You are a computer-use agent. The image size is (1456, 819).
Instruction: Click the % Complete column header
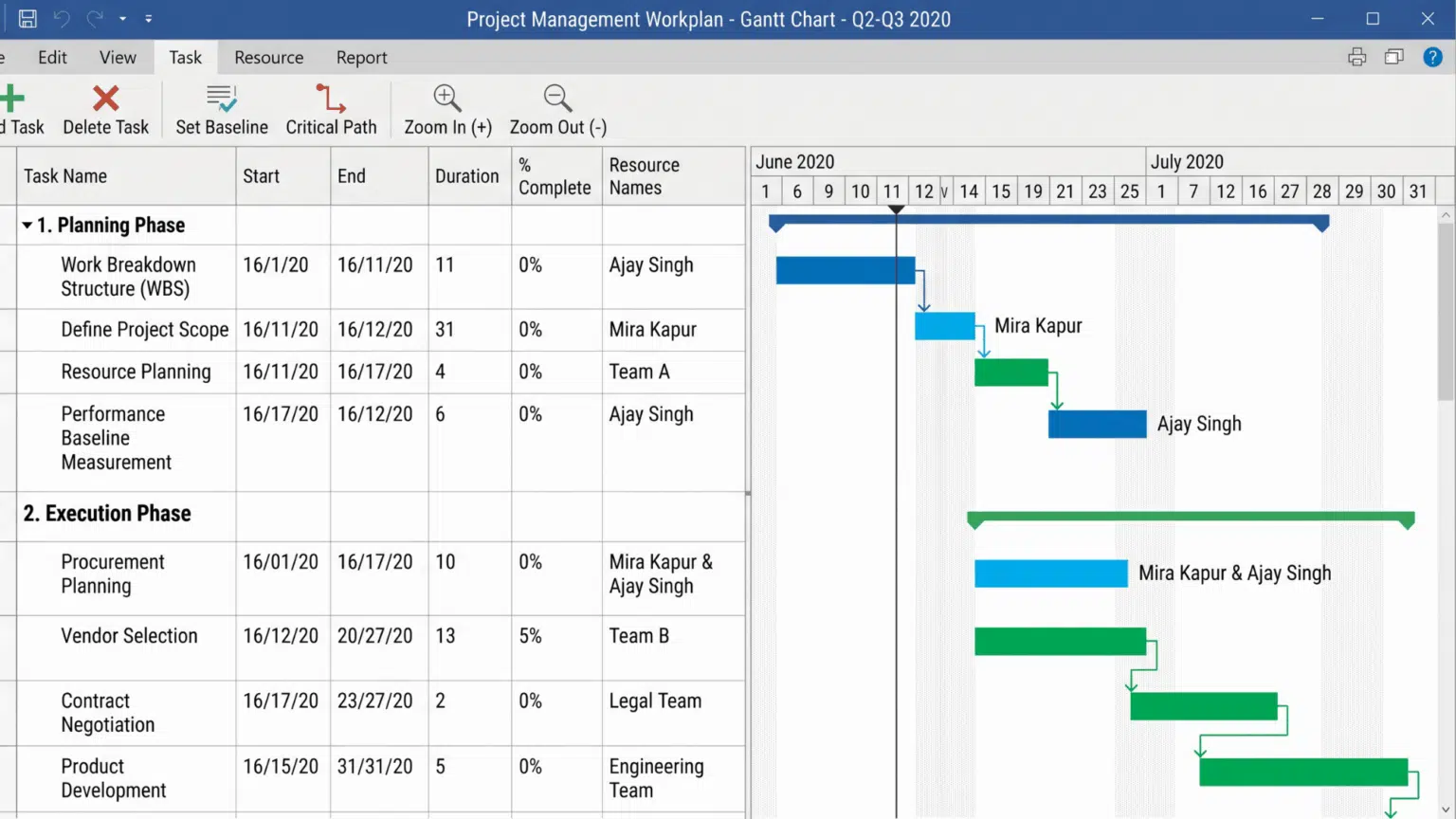556,176
